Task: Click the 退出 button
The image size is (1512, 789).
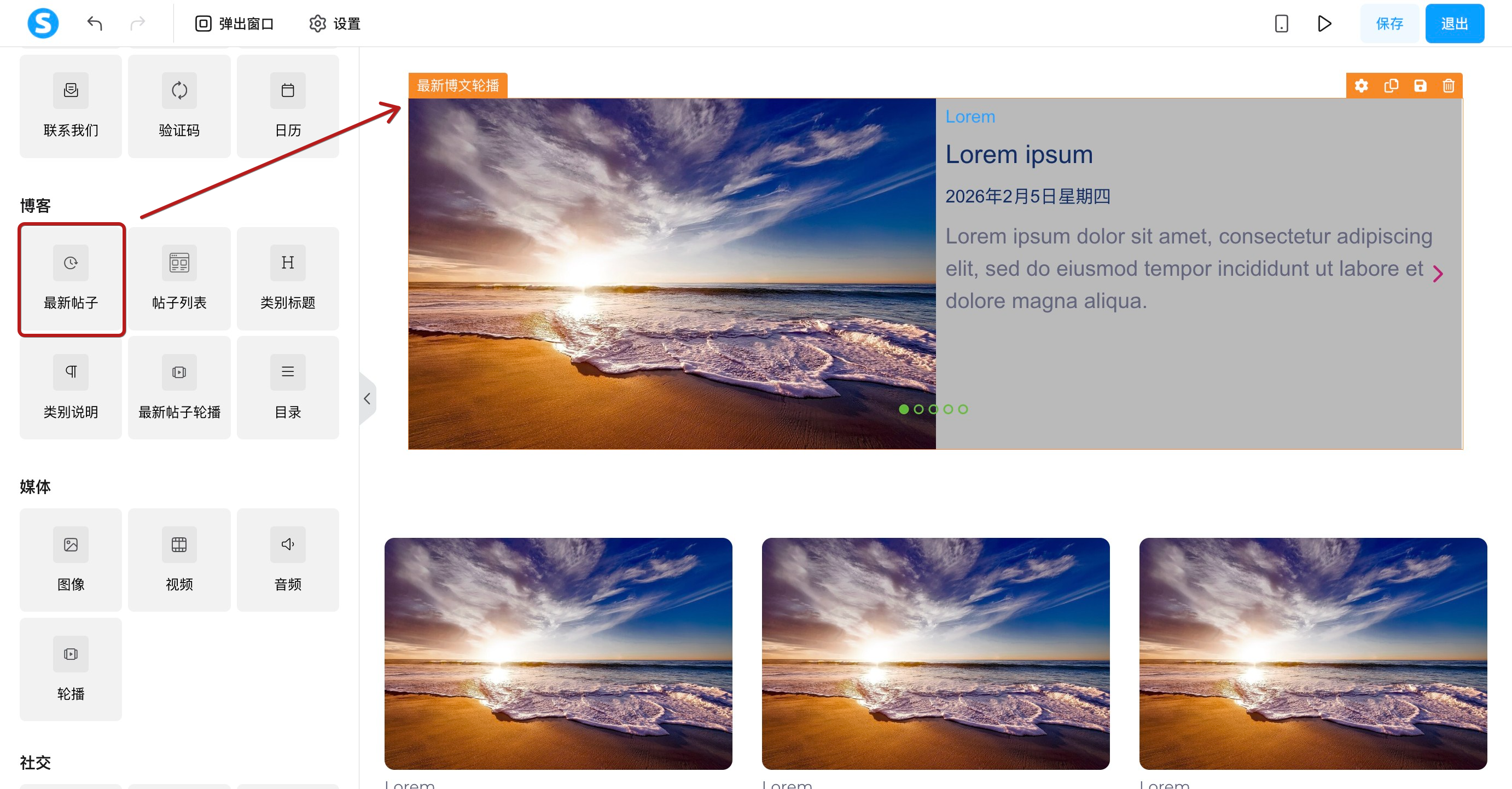Action: tap(1455, 24)
